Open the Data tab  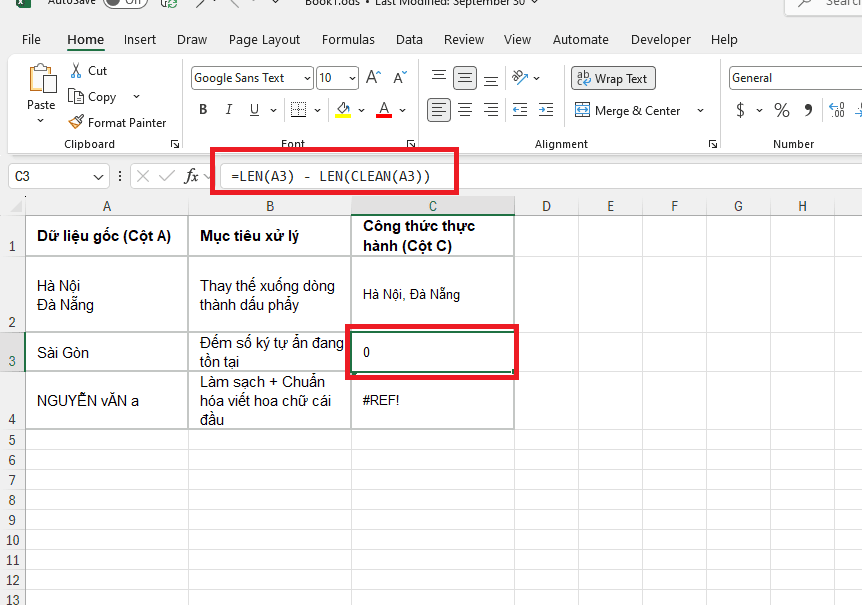[409, 40]
